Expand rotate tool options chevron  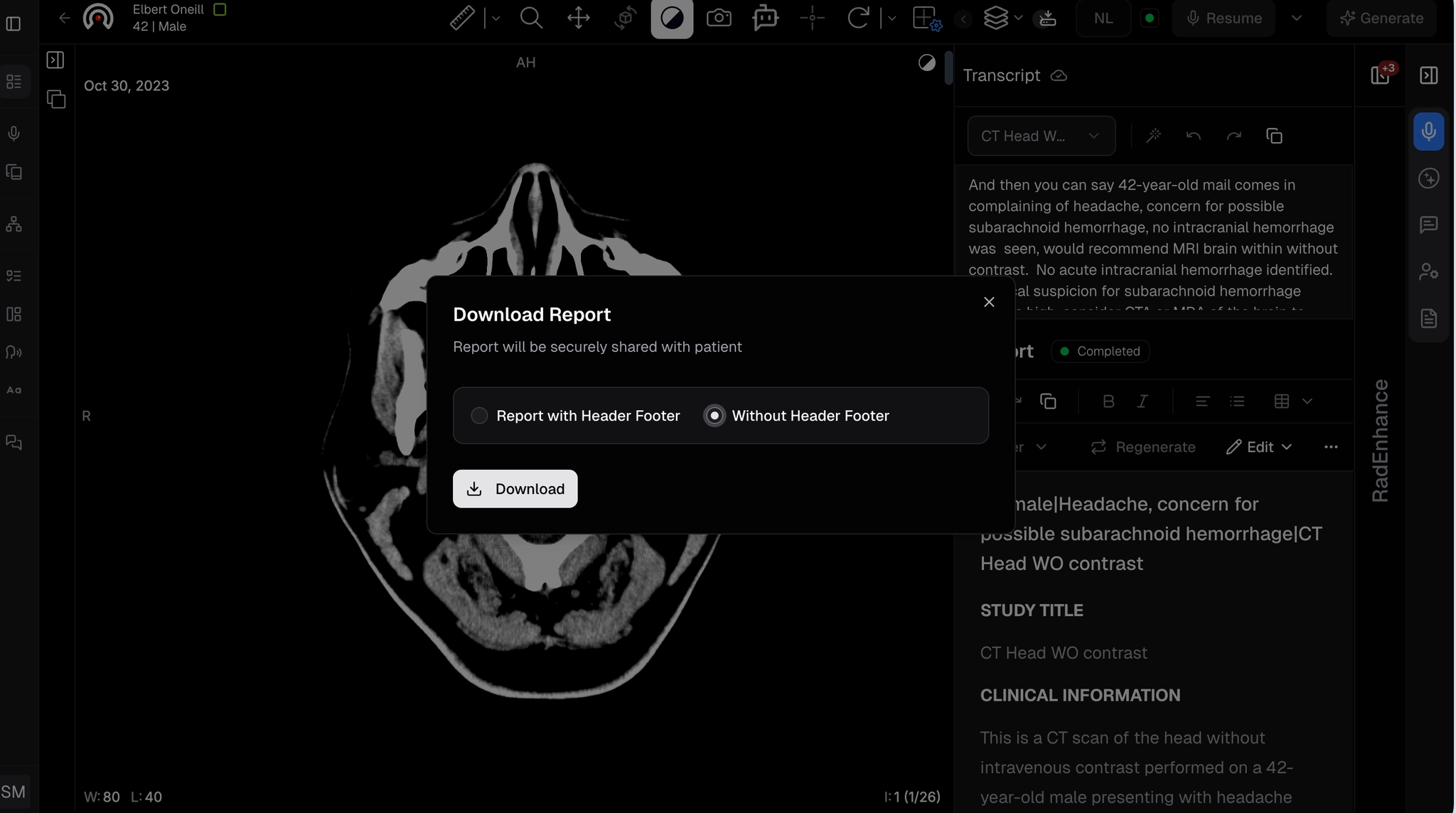coord(892,18)
